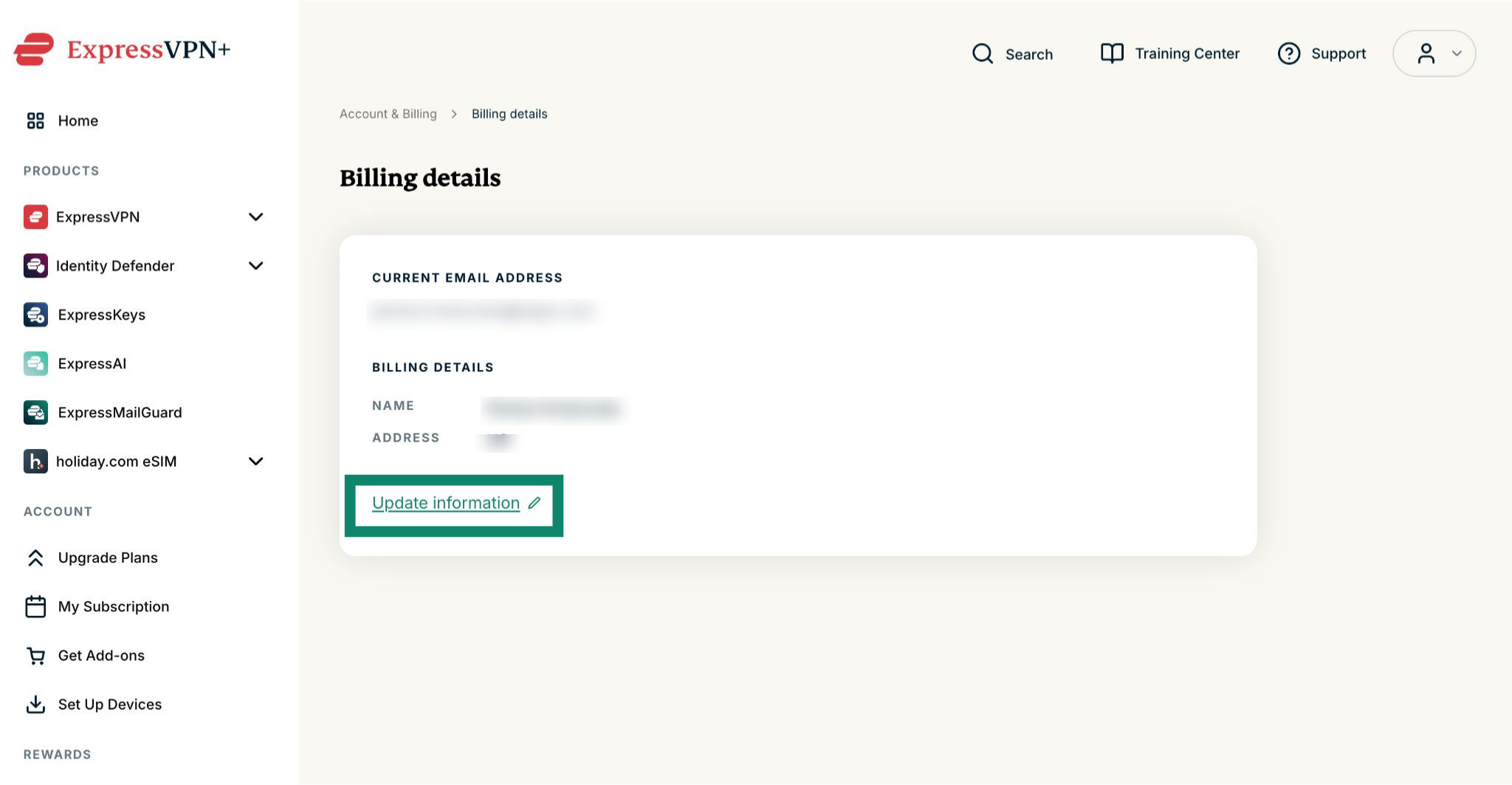This screenshot has width=1512, height=785.
Task: Click the ExpressKeys product icon
Action: pyautogui.click(x=35, y=315)
